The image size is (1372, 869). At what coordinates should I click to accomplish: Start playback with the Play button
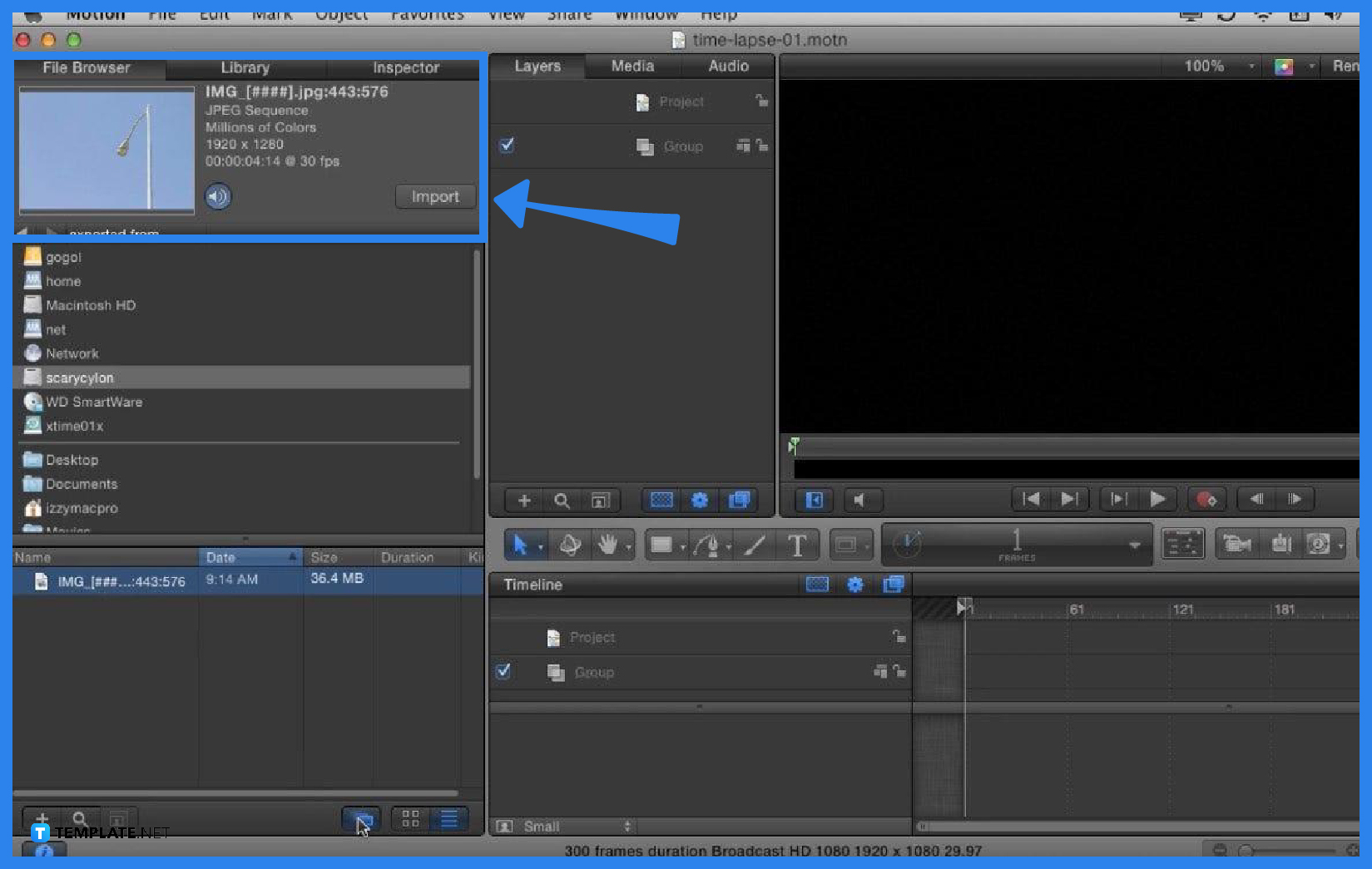(1157, 499)
